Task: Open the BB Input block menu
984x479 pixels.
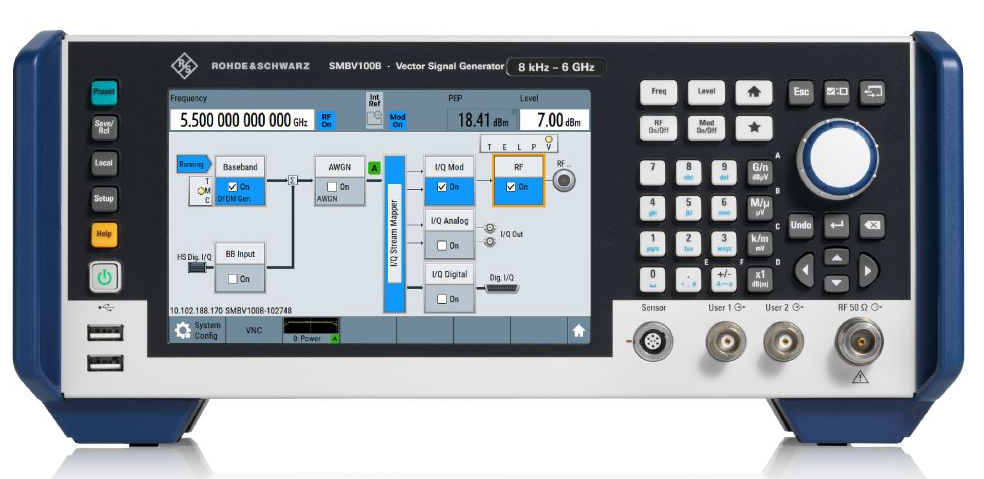Action: coord(240,254)
